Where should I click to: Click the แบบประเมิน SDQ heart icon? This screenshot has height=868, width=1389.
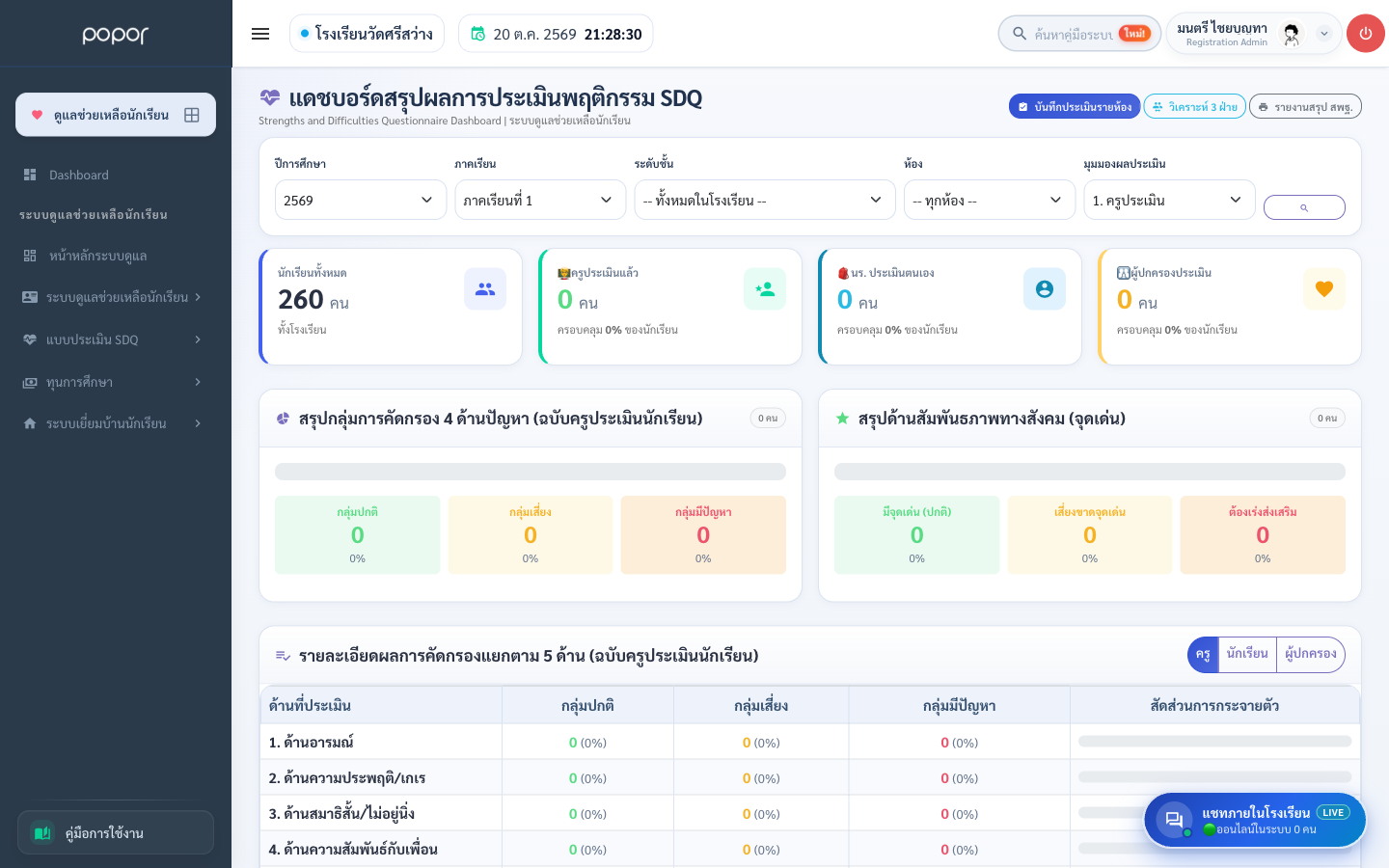click(30, 339)
